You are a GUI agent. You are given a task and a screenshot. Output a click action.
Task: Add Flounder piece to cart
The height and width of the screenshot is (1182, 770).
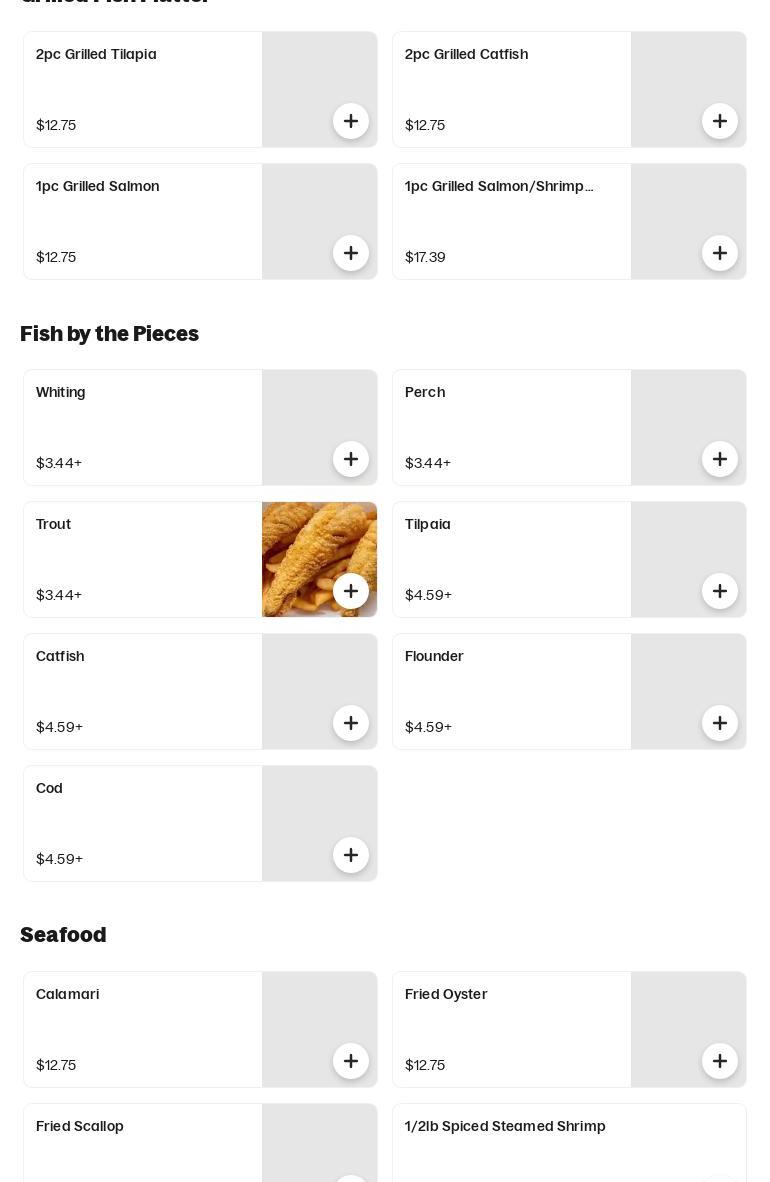click(x=720, y=724)
